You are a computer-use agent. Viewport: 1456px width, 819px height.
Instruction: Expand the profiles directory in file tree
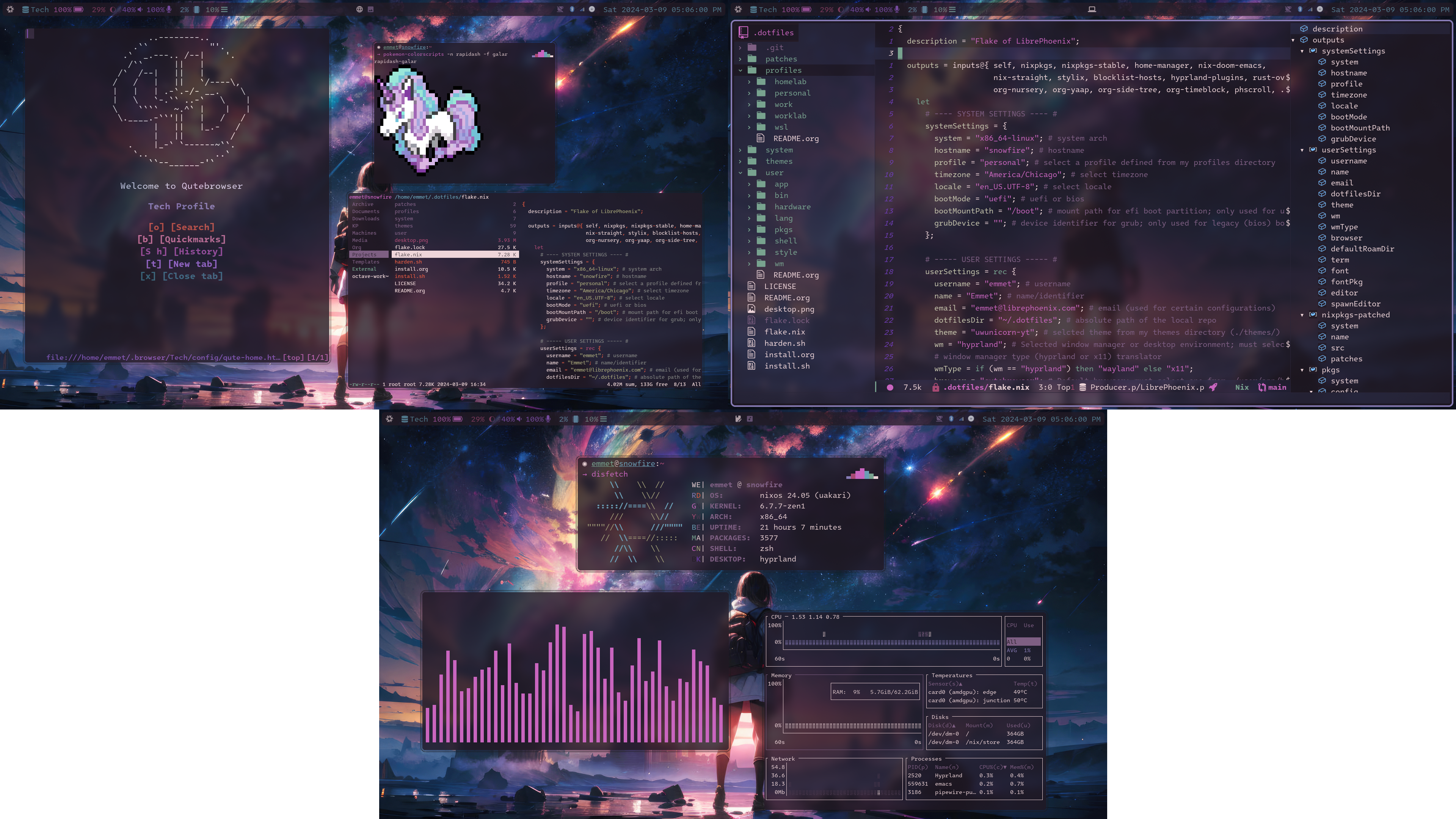pyautogui.click(x=740, y=70)
